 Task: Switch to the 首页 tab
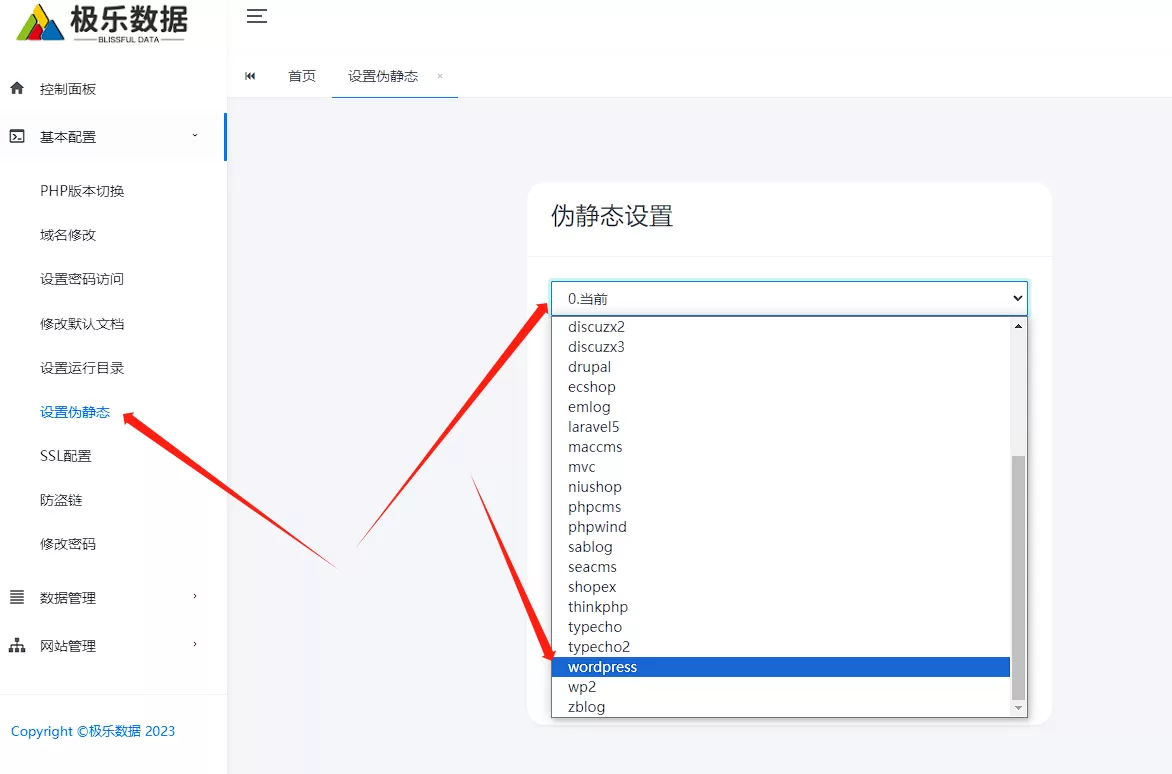(x=302, y=75)
